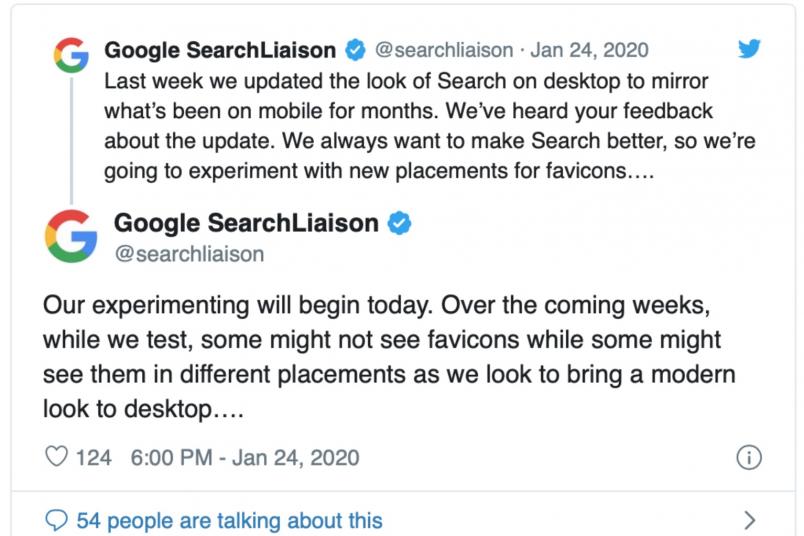Screen dimensions: 804x536
Task: Expand the conversation with the right chevron arrow
Action: pyautogui.click(x=750, y=520)
